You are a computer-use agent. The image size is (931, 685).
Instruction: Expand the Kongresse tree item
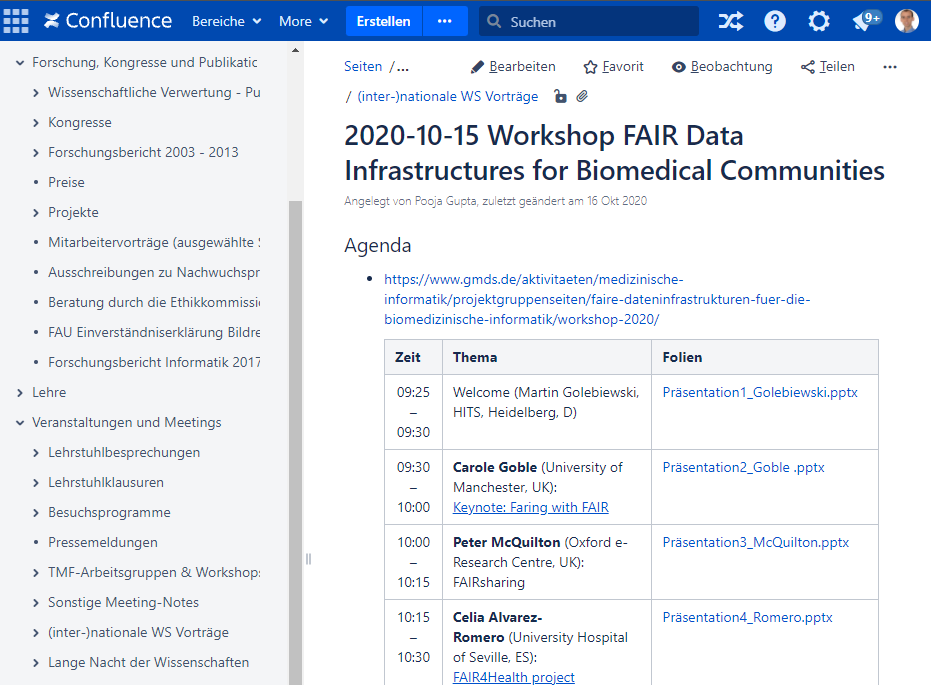[x=36, y=123]
